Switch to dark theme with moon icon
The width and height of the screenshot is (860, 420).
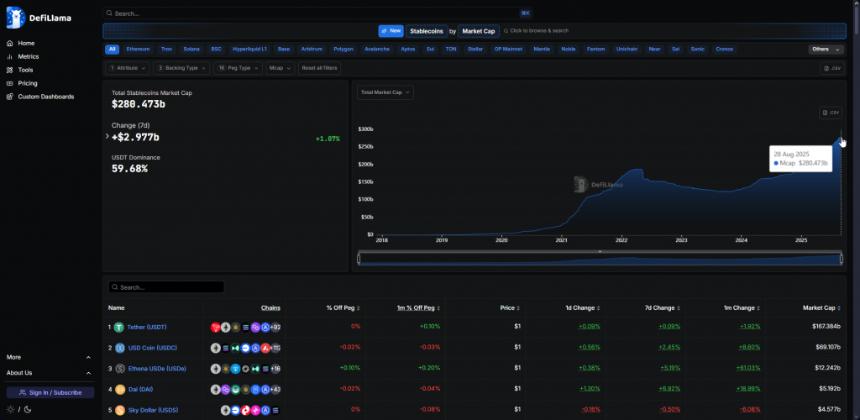point(27,409)
